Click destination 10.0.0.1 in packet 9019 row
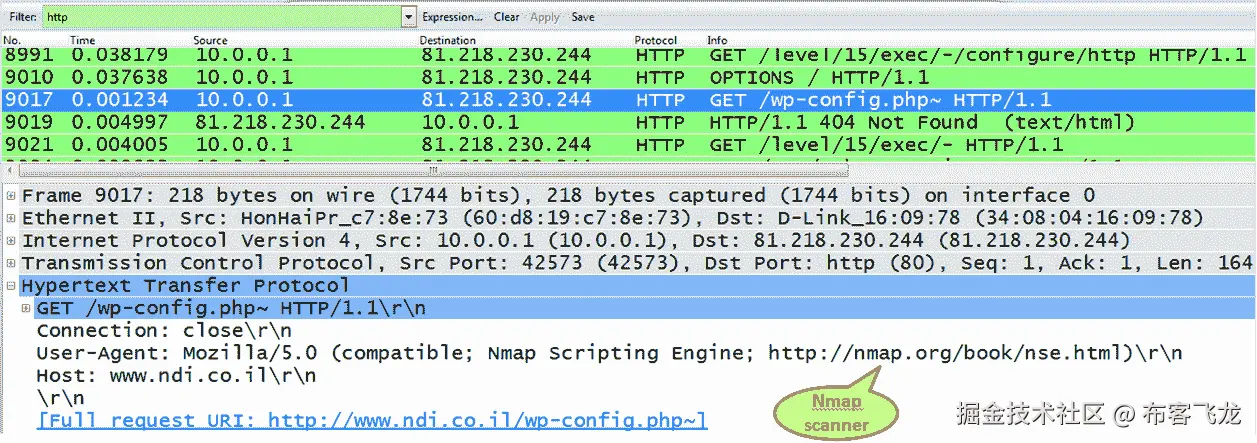1257x443 pixels. tap(470, 122)
